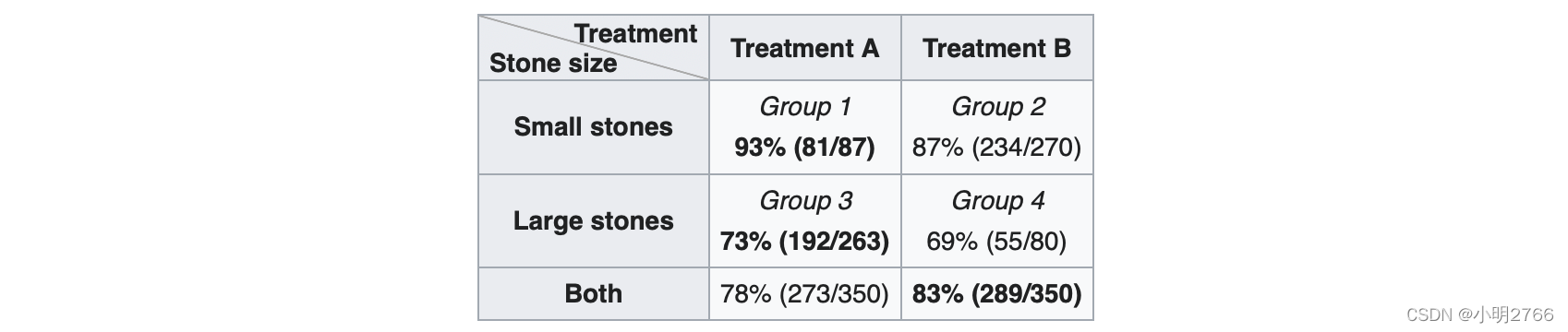
Task: Click the diagonal divider in header cell
Action: pyautogui.click(x=594, y=48)
